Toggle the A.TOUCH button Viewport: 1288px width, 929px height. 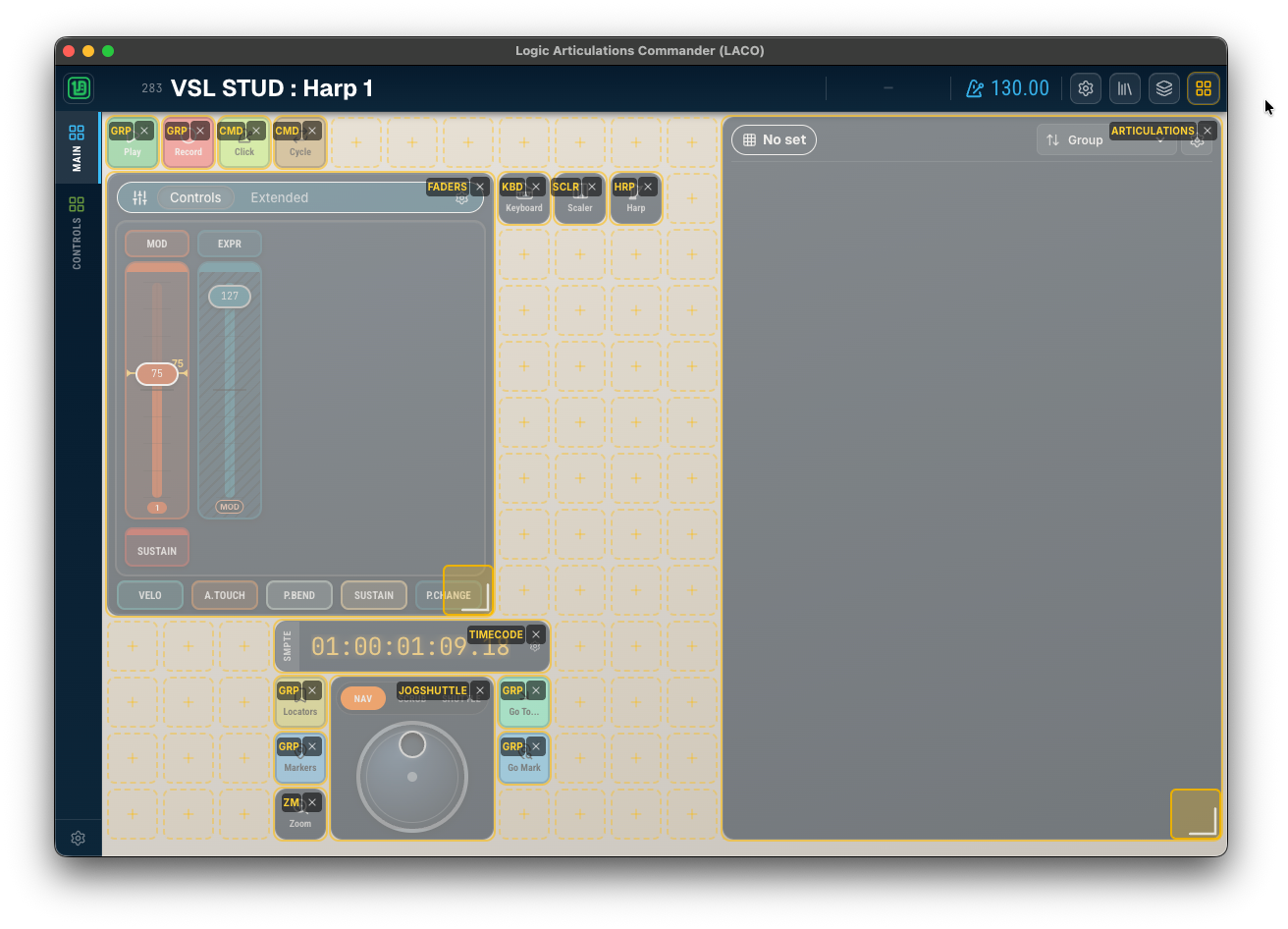point(225,595)
